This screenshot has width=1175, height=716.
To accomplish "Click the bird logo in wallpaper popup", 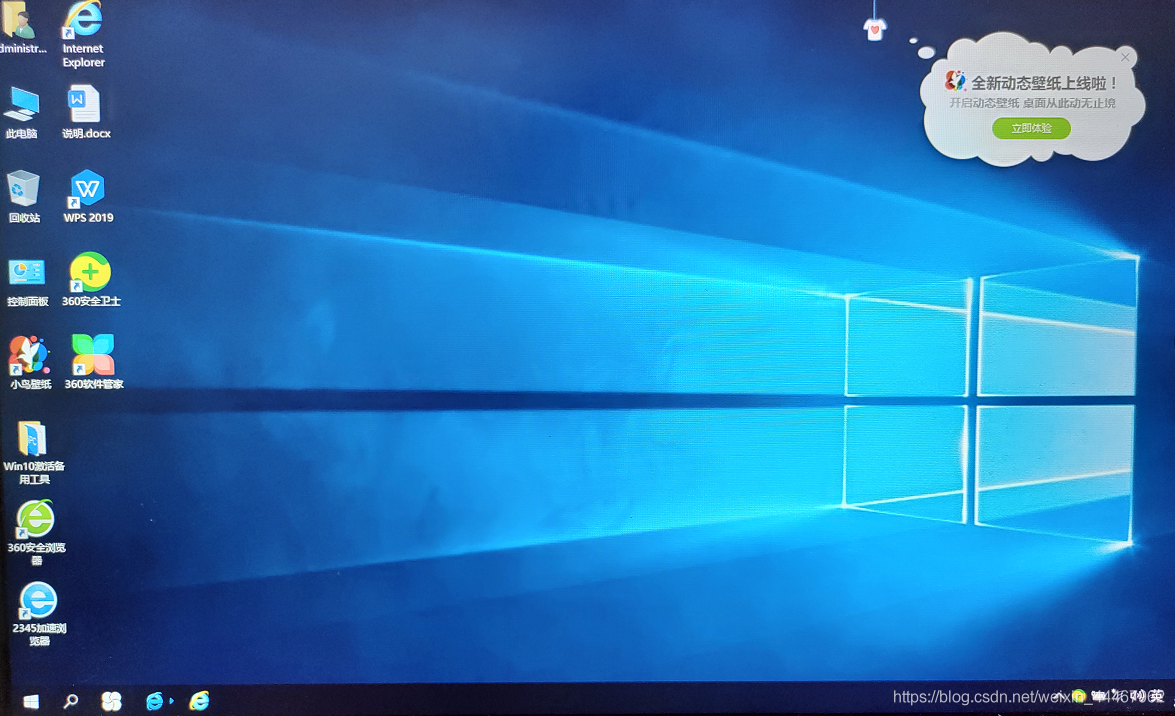I will (x=955, y=81).
